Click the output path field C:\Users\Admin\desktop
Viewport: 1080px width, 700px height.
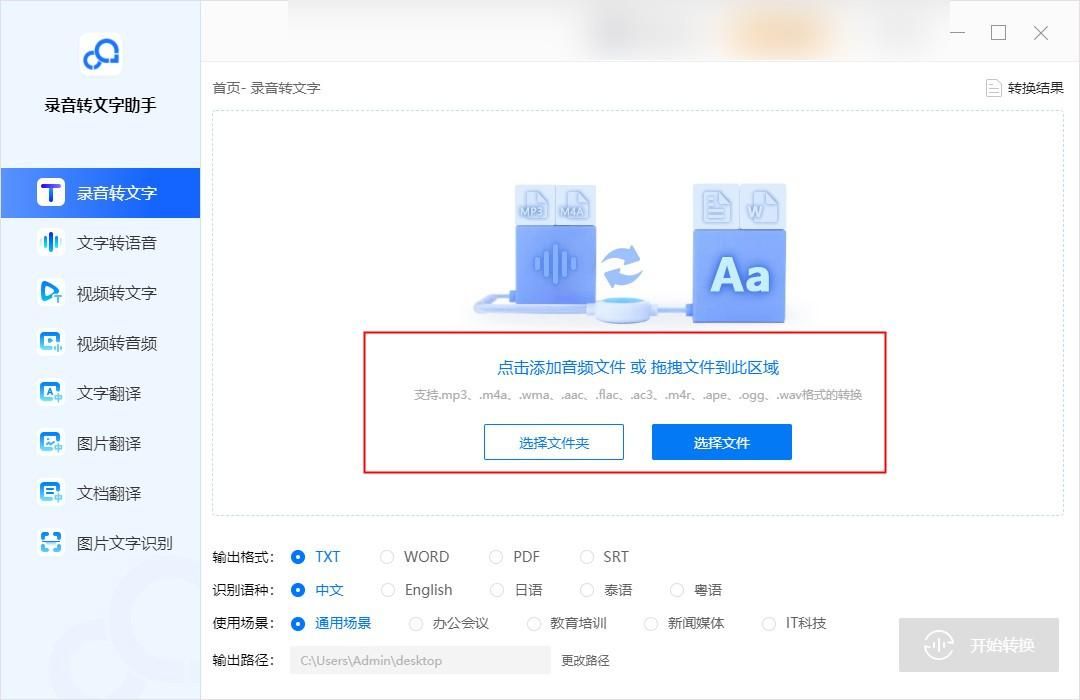[419, 660]
